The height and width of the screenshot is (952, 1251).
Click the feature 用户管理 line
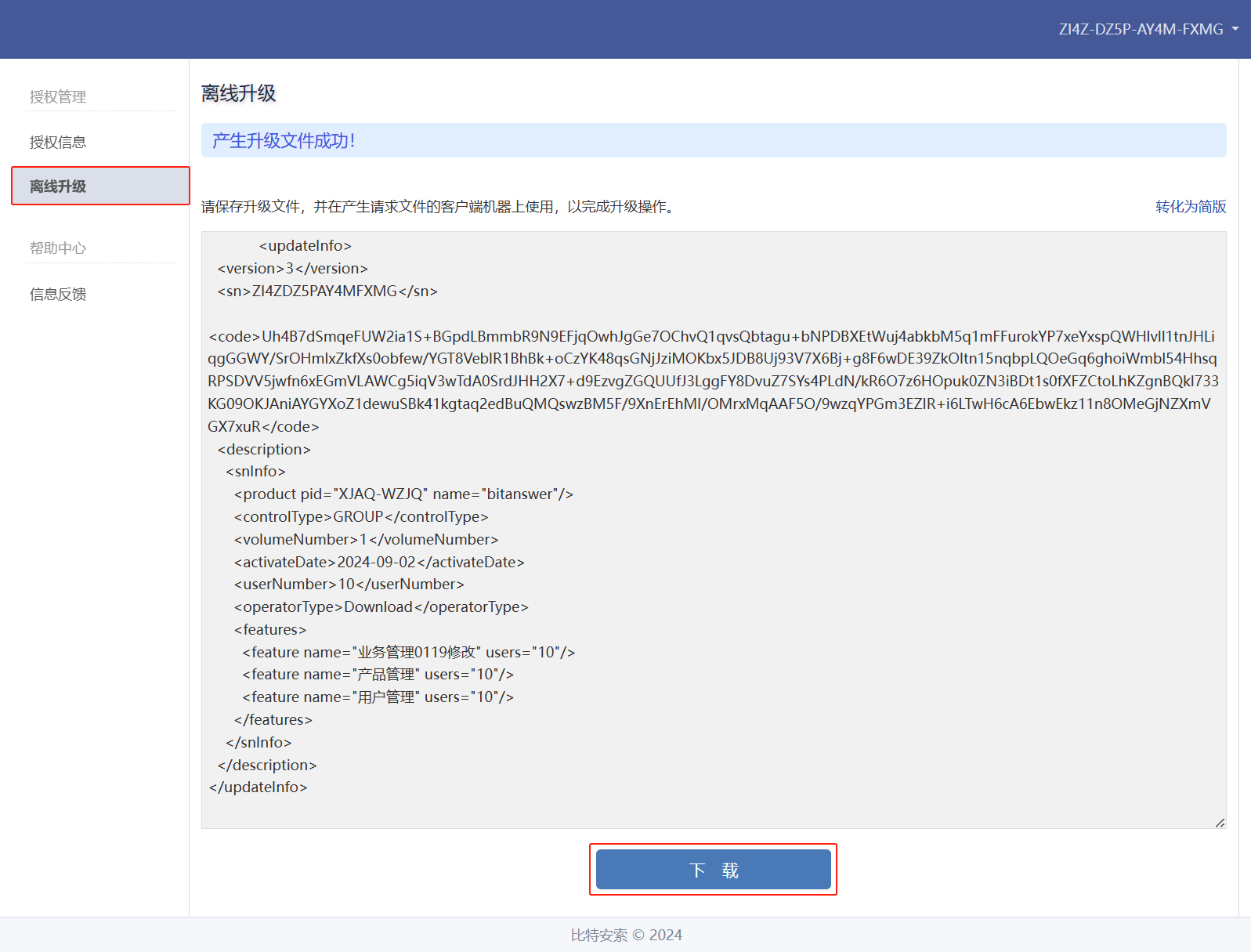click(x=378, y=697)
